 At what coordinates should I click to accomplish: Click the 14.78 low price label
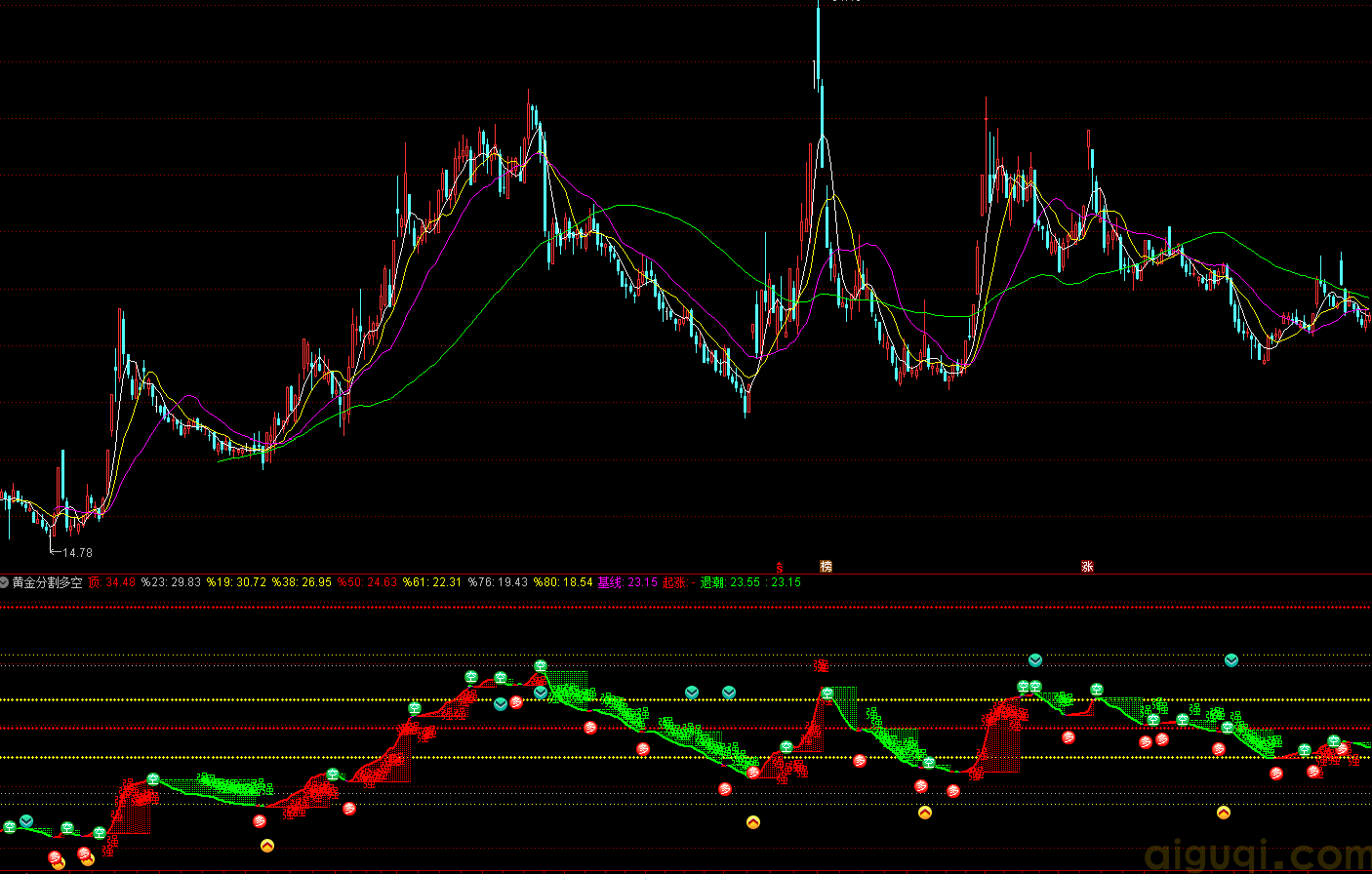(76, 552)
